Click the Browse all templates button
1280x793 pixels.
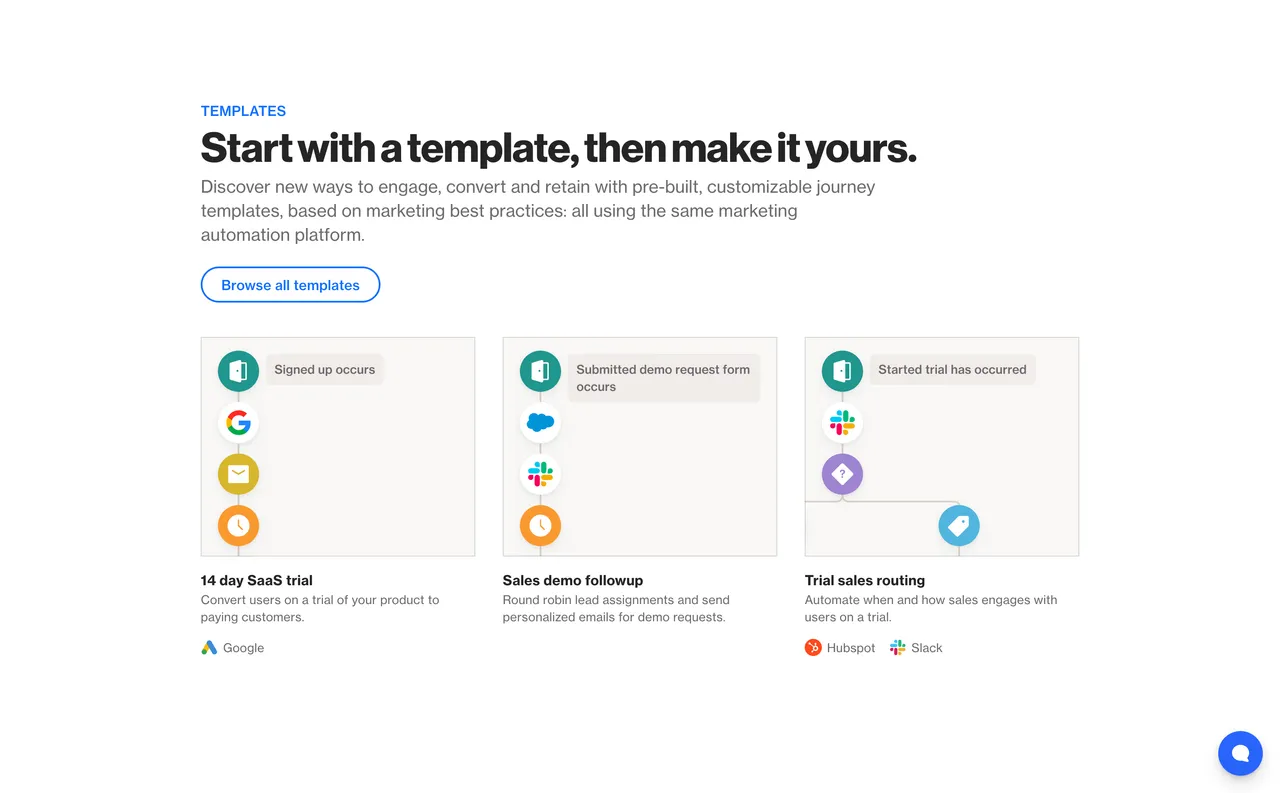click(290, 285)
